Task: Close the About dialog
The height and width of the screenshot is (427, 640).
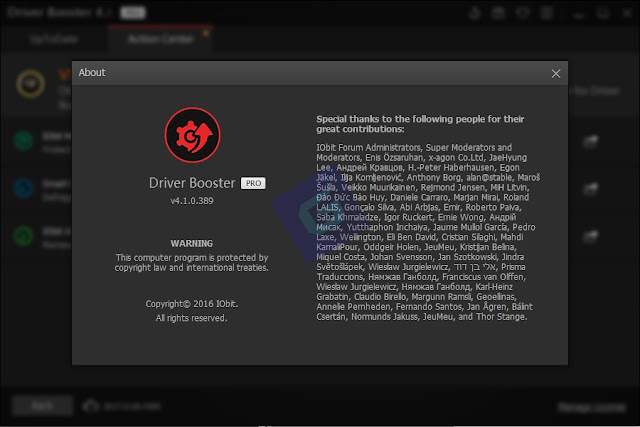Action: pyautogui.click(x=556, y=73)
